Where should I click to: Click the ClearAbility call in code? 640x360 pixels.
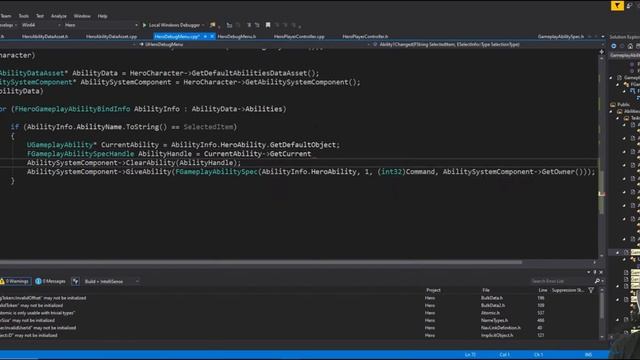pyautogui.click(x=150, y=163)
